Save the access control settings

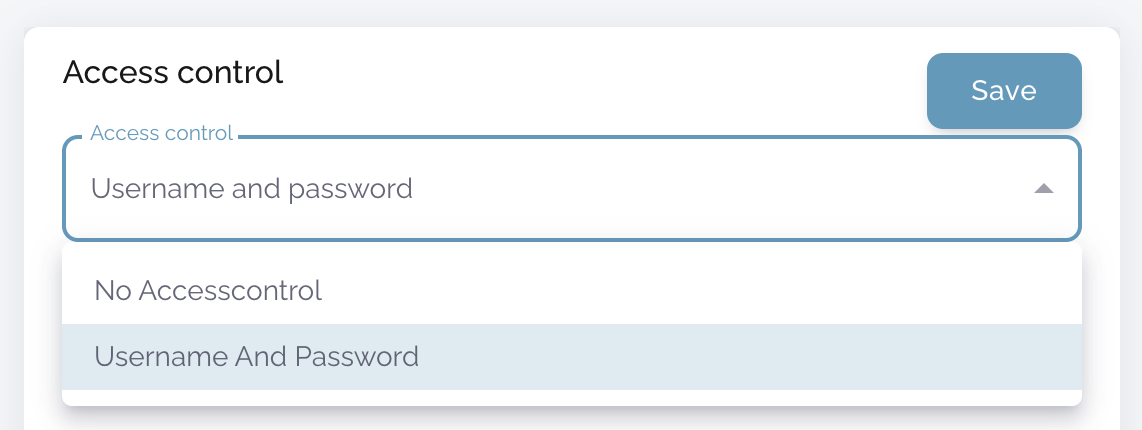point(1004,91)
